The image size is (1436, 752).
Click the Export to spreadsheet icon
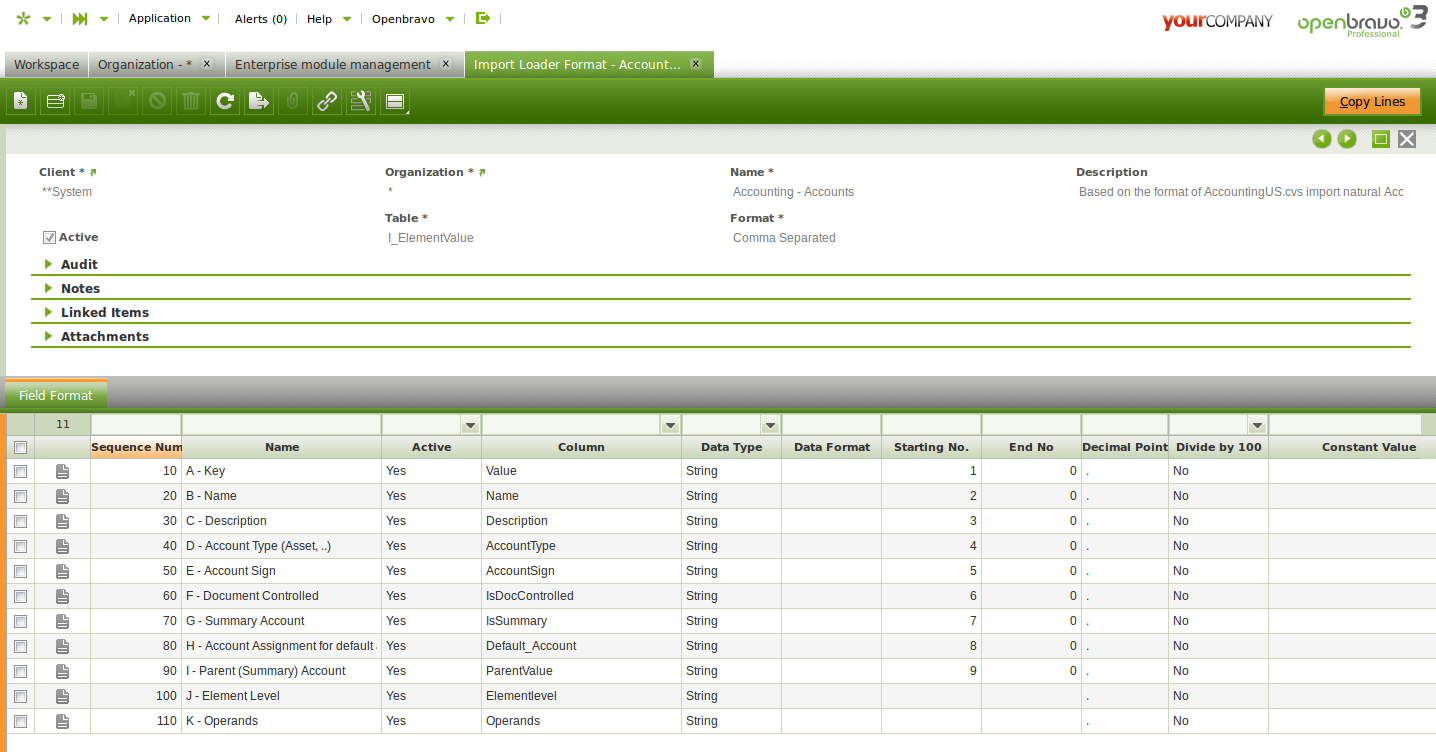(259, 101)
